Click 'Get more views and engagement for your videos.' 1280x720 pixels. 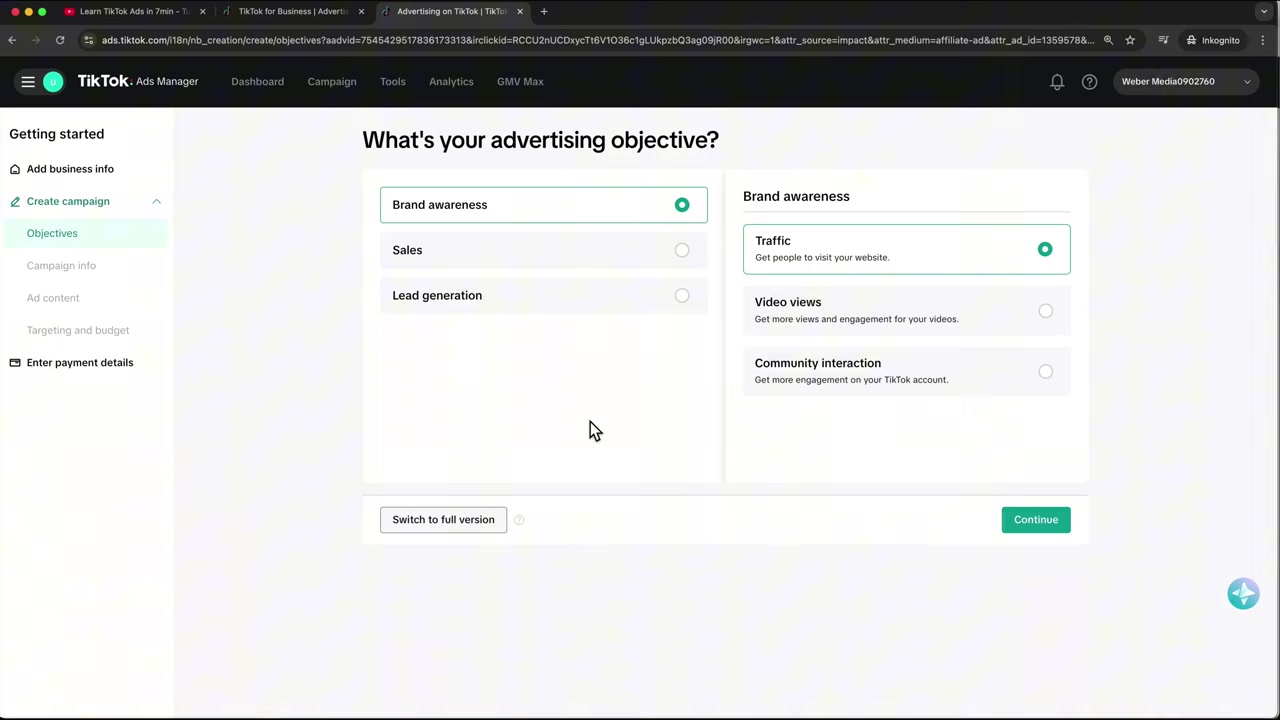pyautogui.click(x=856, y=319)
